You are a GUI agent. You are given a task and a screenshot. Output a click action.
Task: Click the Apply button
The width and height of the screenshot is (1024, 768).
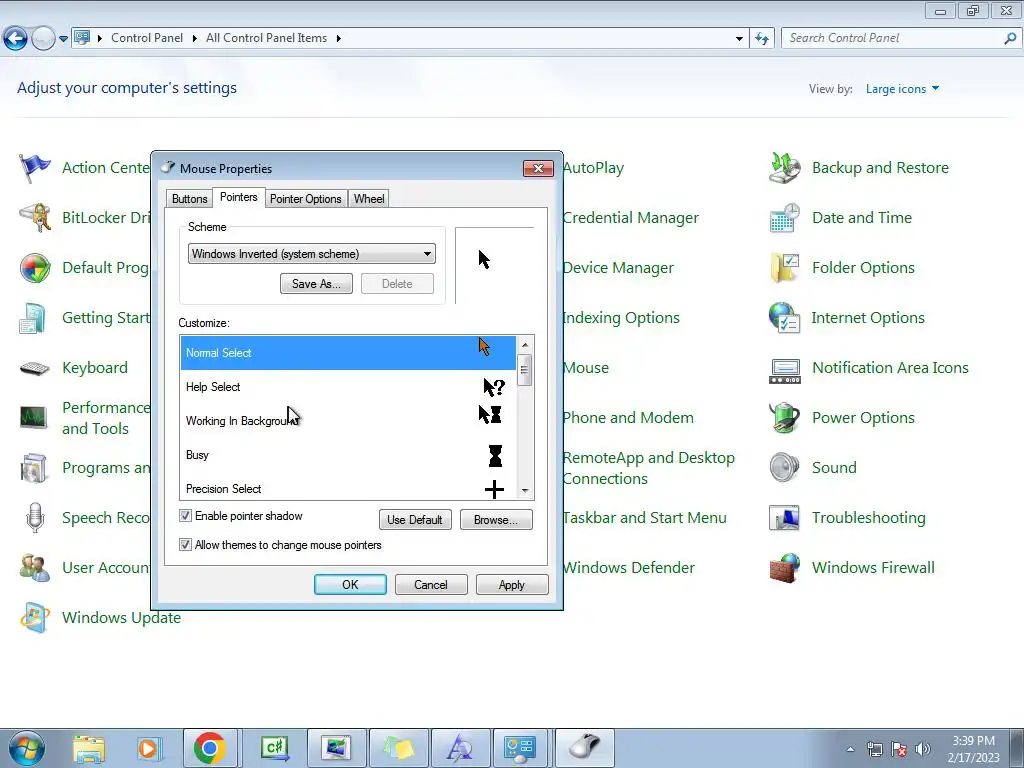[512, 584]
